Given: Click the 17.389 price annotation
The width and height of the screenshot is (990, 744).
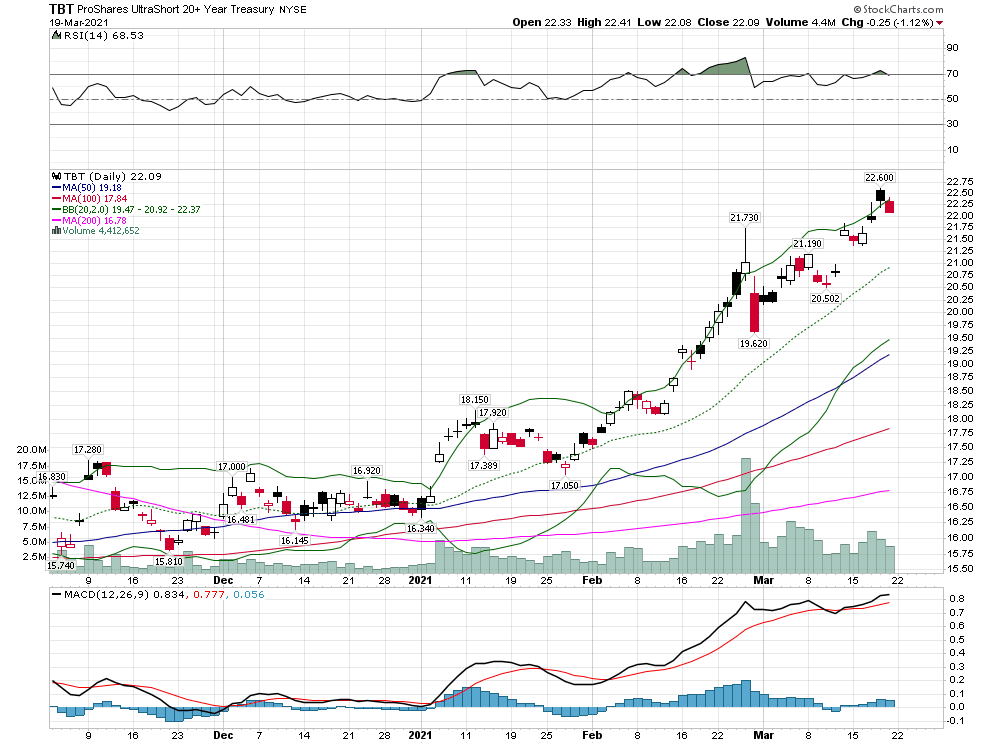Looking at the screenshot, I should [484, 465].
